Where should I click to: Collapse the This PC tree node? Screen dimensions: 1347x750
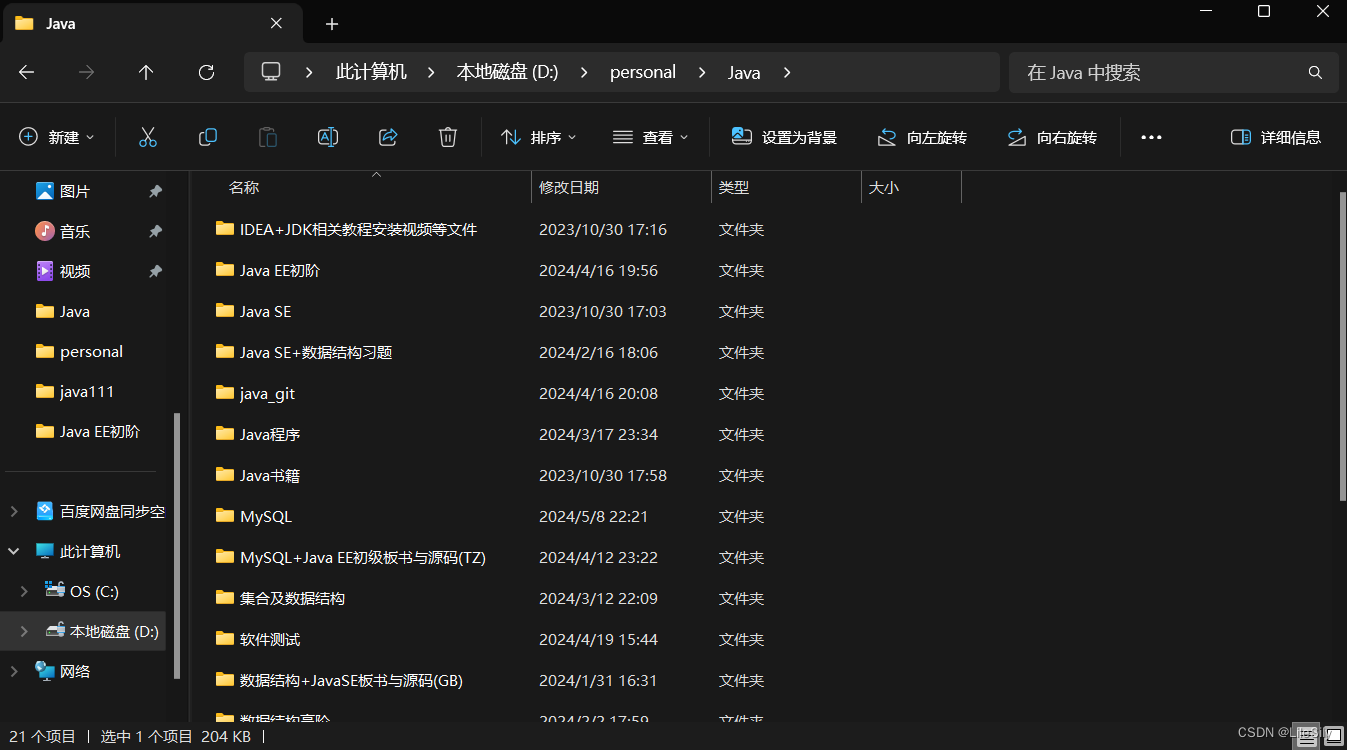[x=14, y=551]
